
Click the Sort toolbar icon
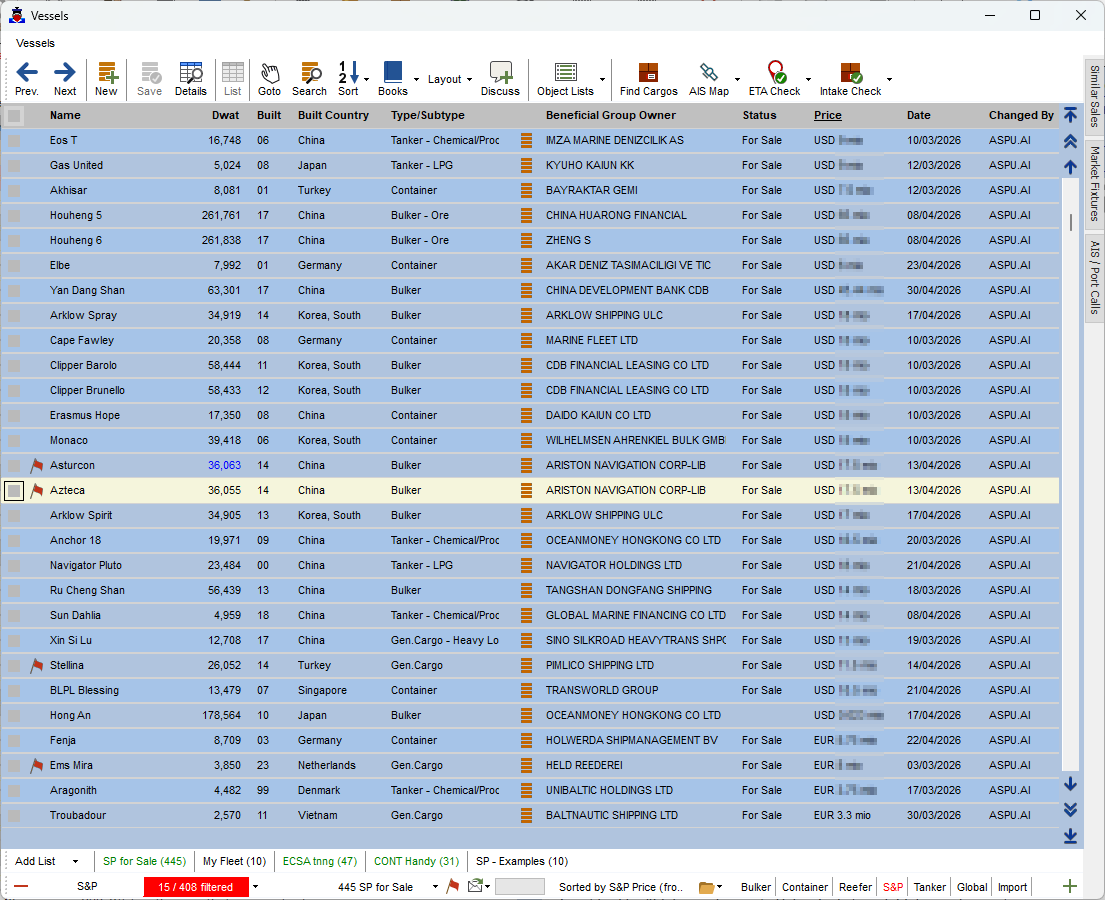tap(347, 78)
